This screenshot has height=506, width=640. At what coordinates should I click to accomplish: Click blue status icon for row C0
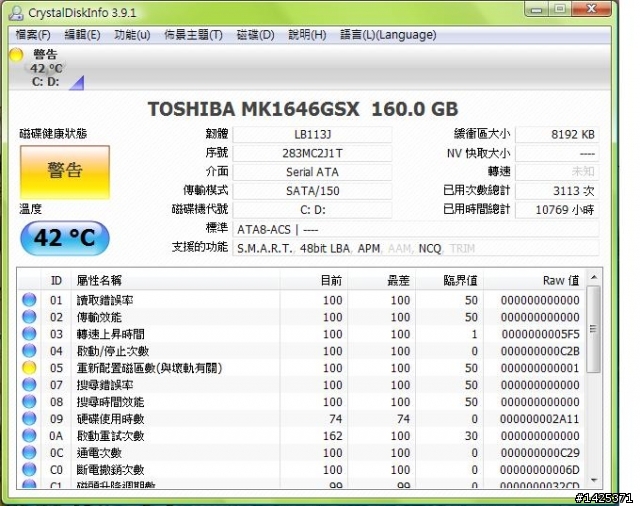29,469
